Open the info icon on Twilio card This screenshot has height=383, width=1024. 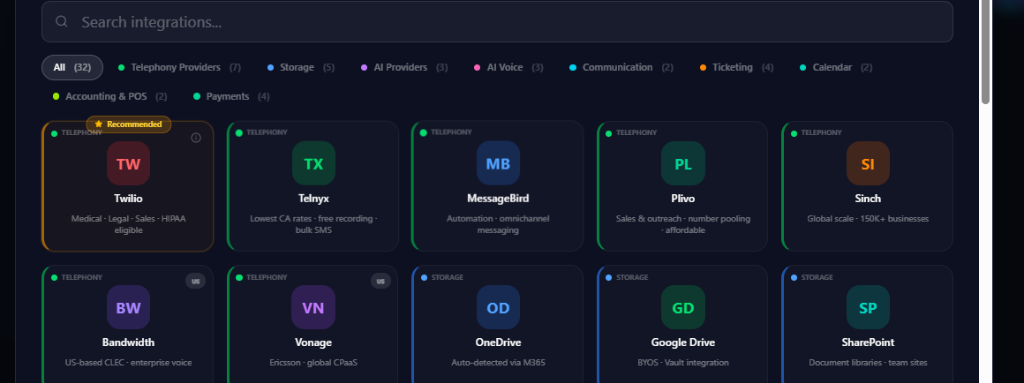point(196,138)
